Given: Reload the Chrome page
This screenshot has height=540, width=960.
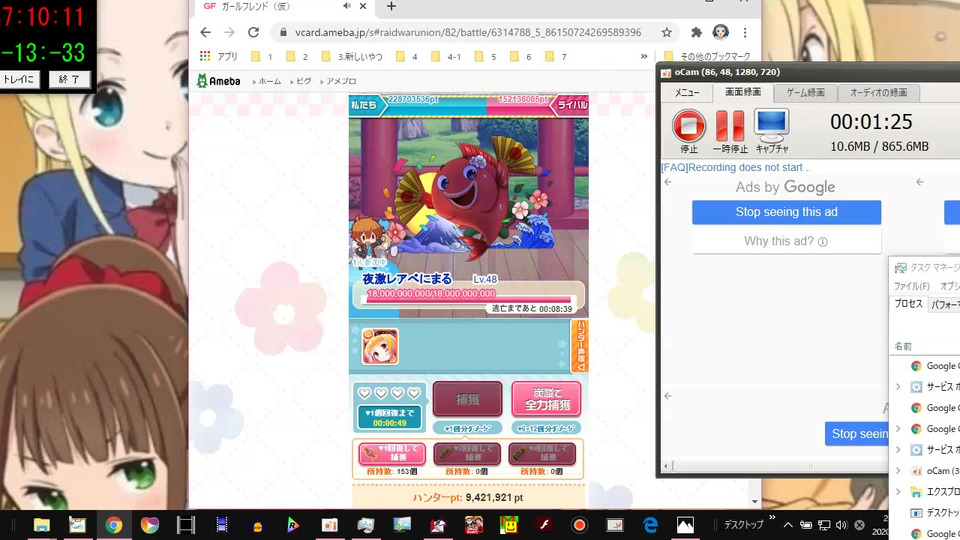Looking at the screenshot, I should [x=253, y=32].
